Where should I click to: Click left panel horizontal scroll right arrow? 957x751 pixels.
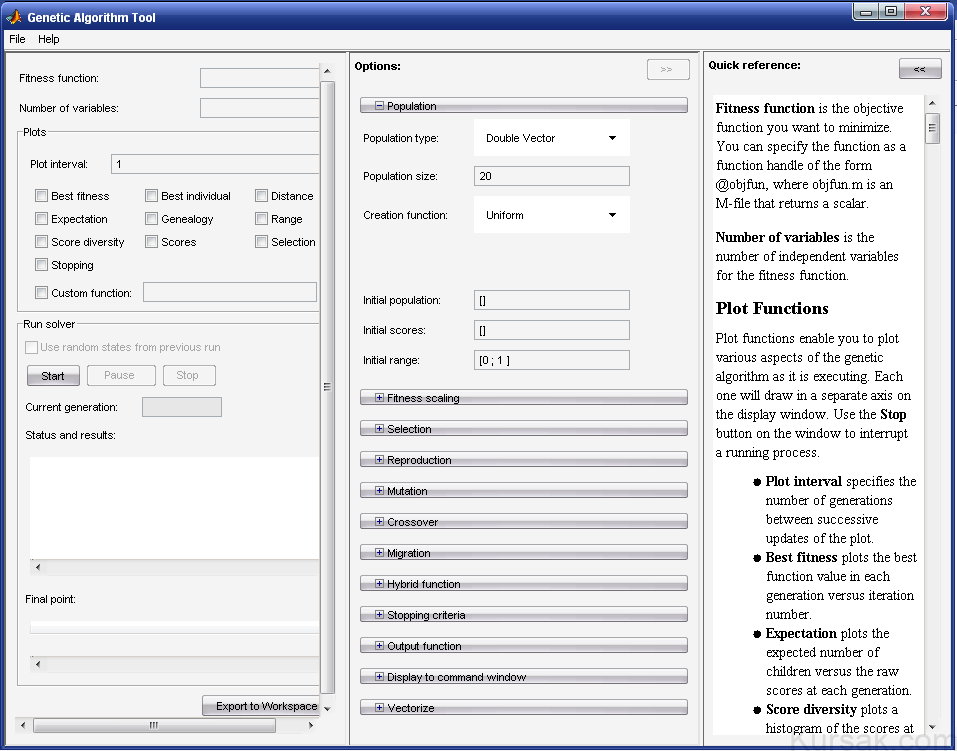[x=311, y=725]
